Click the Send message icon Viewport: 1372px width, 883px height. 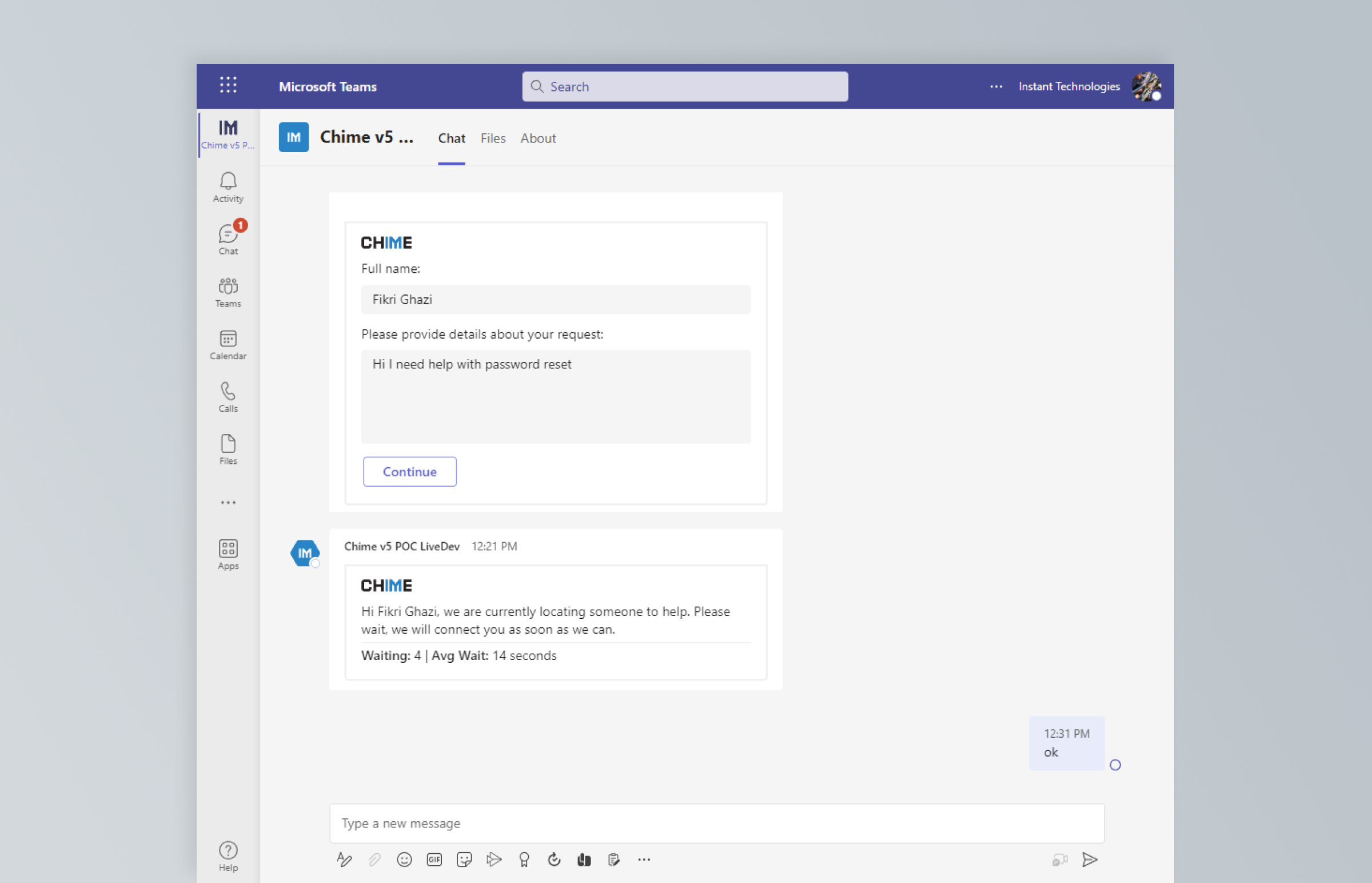tap(1090, 859)
